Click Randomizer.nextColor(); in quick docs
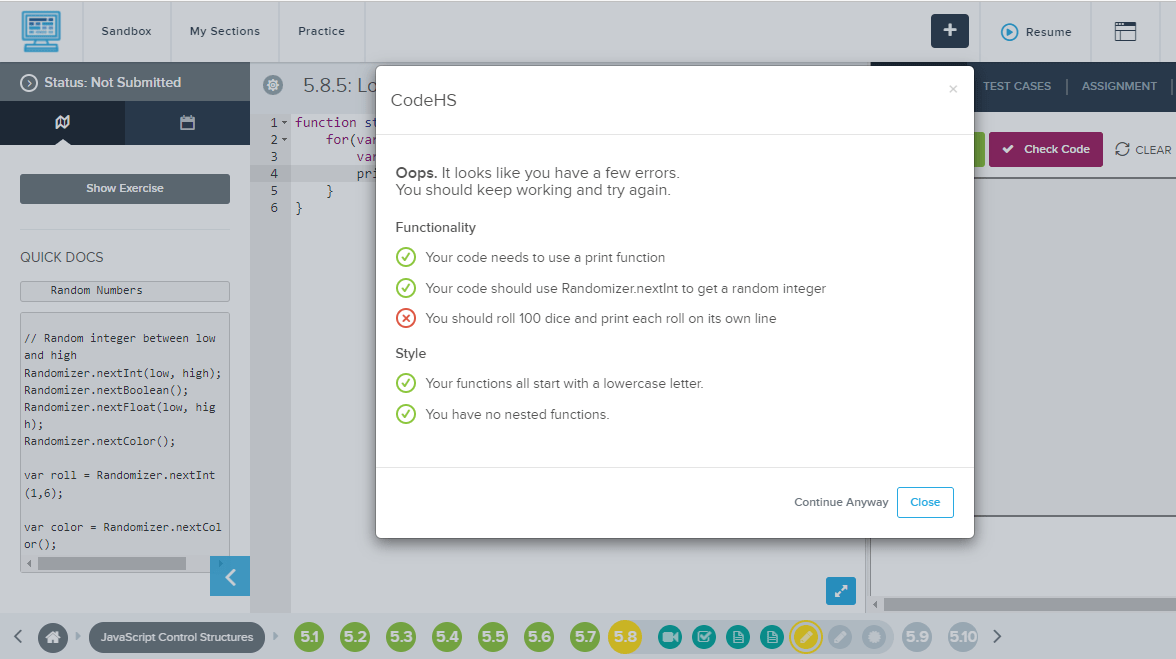Screen dimensions: 1176x659 click(x=100, y=441)
